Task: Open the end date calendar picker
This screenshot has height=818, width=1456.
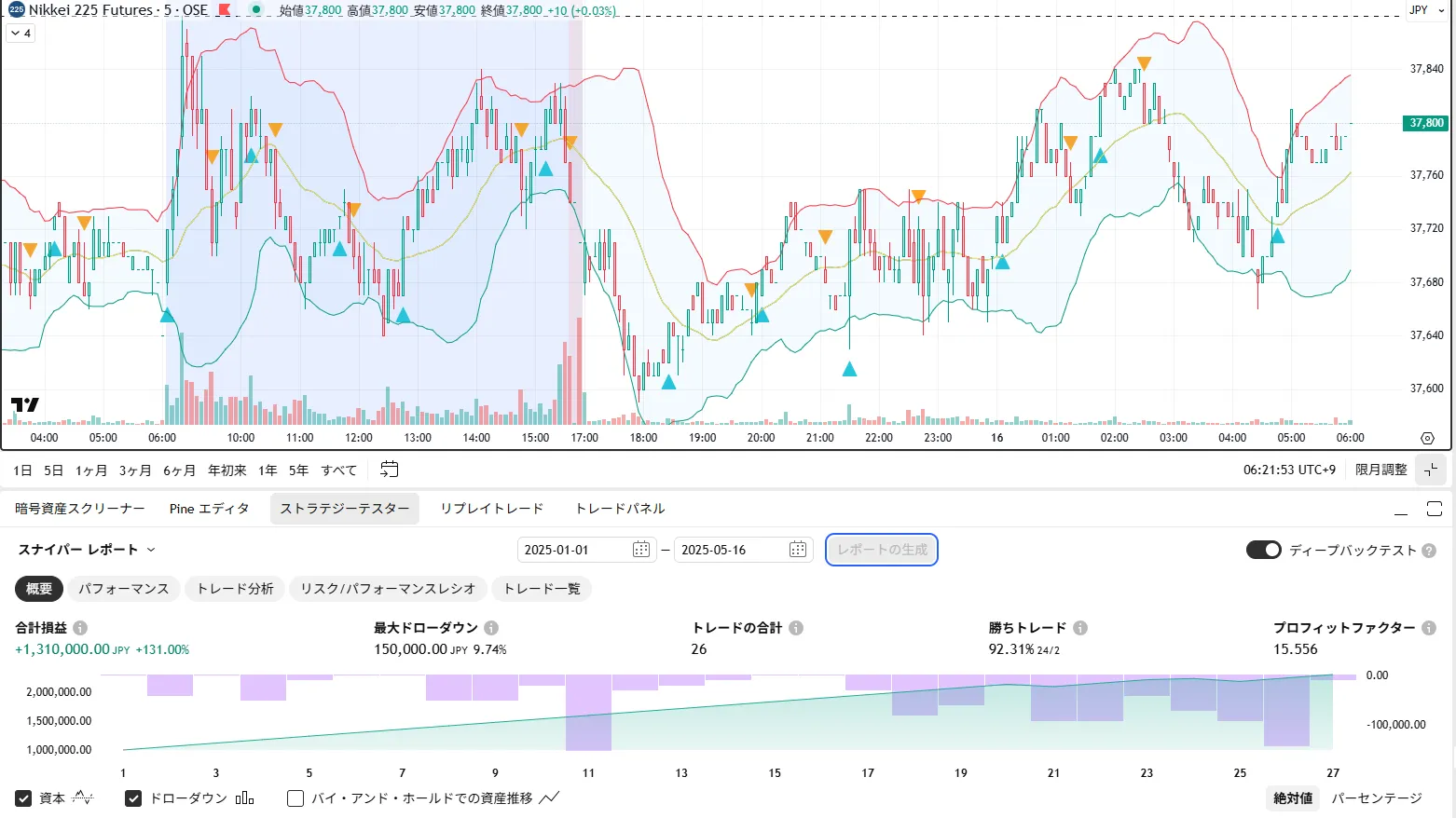Action: [x=798, y=550]
